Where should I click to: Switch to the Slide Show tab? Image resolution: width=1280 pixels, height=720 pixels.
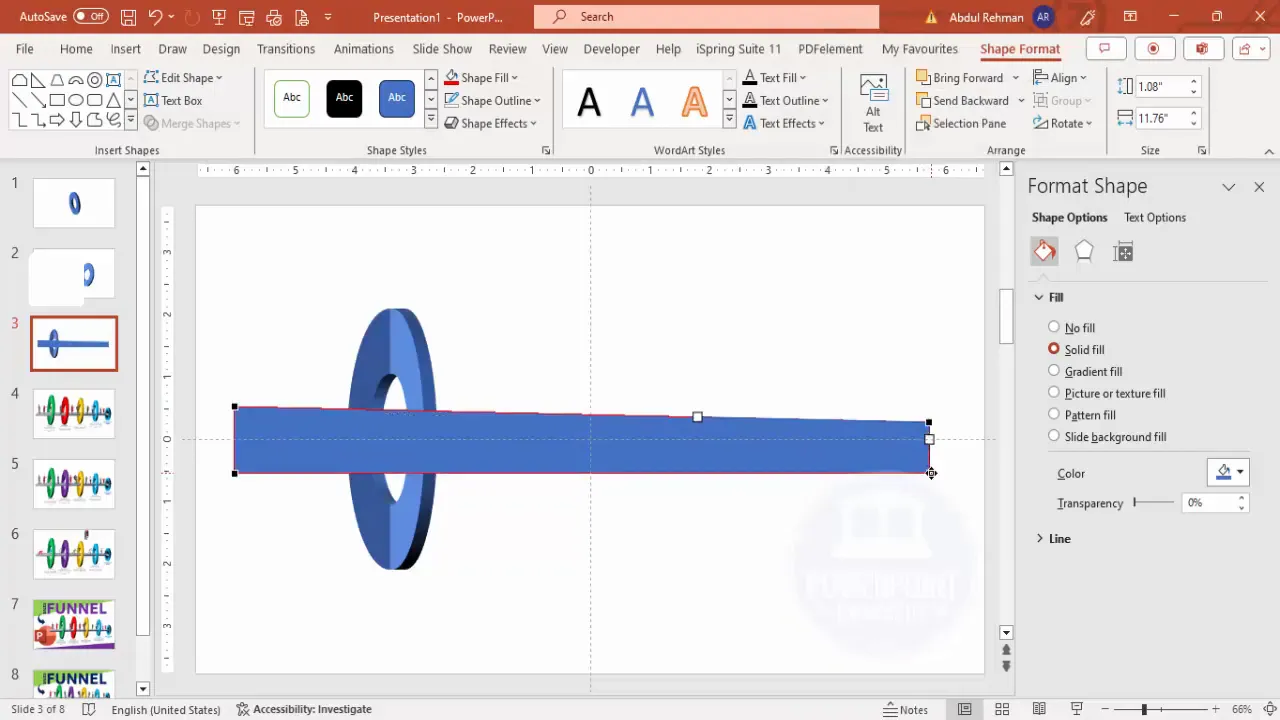442,49
